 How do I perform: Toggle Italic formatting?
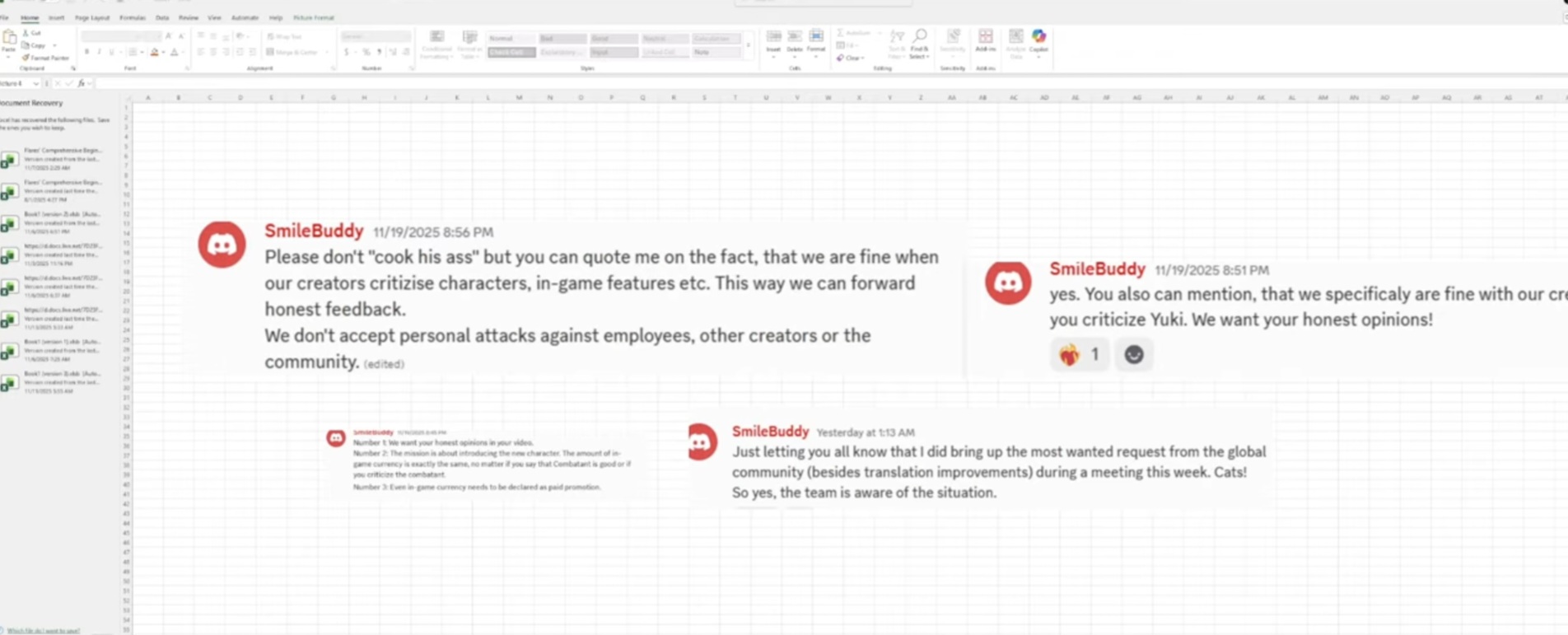coord(99,52)
